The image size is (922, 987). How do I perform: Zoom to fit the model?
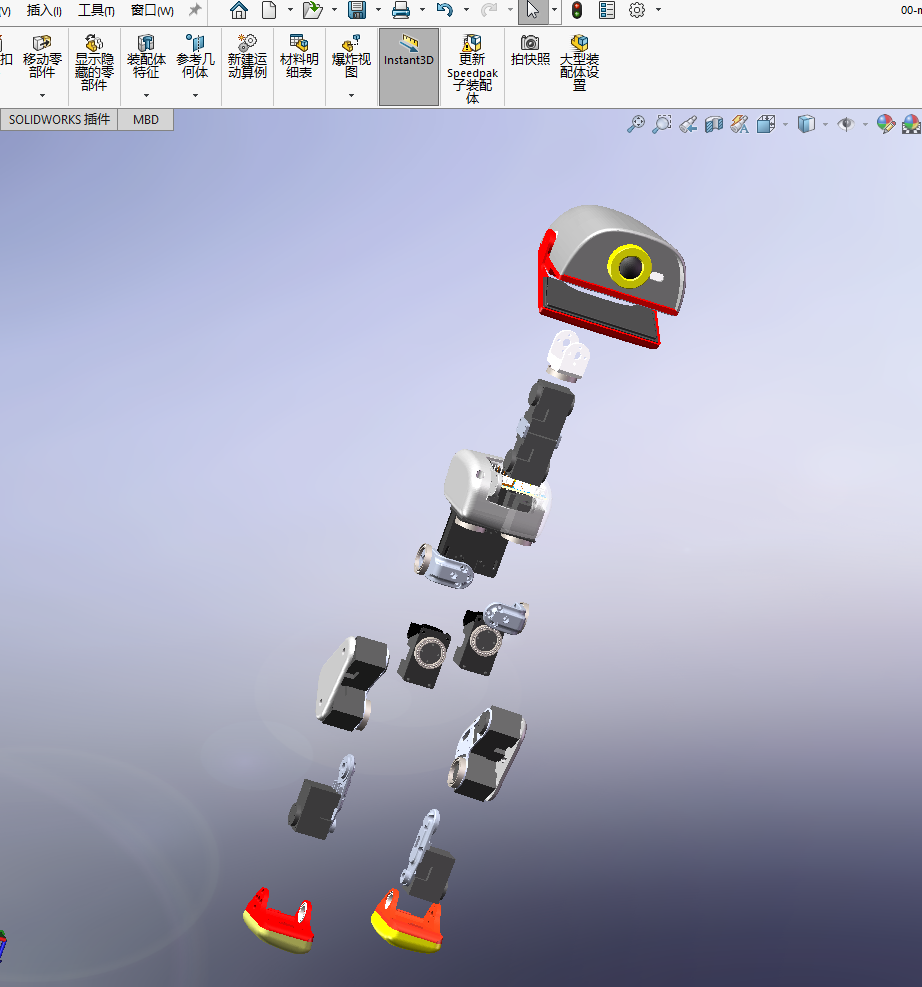636,124
